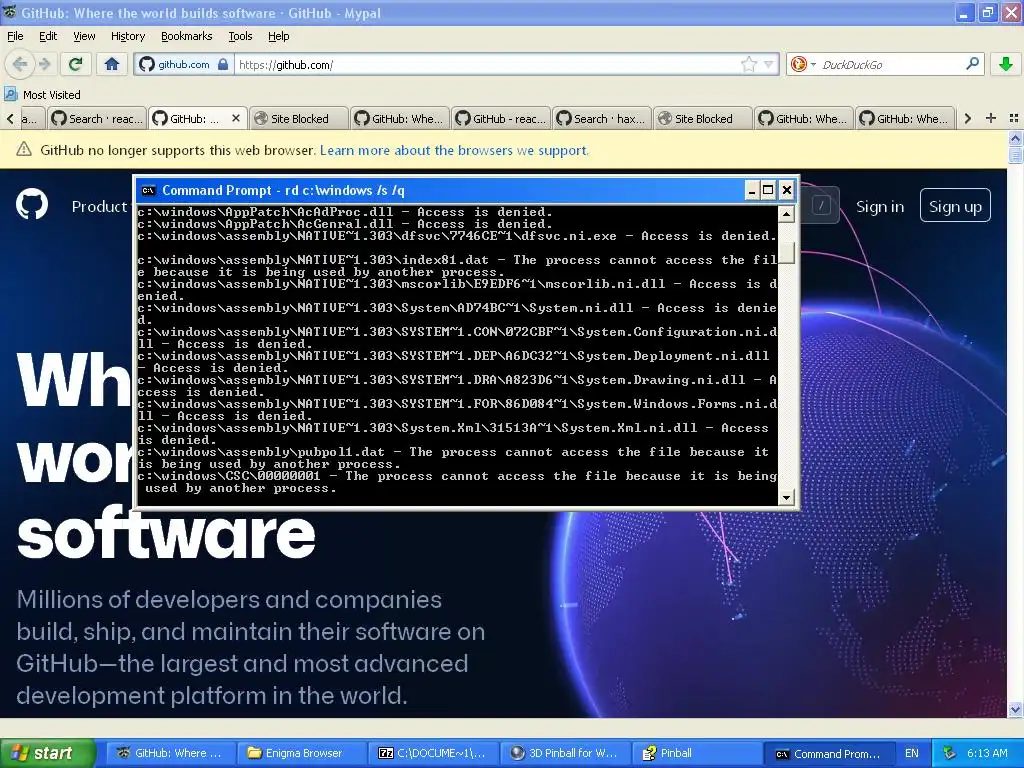1024x768 pixels.
Task: Open the Windows Start menu
Action: tap(46, 753)
